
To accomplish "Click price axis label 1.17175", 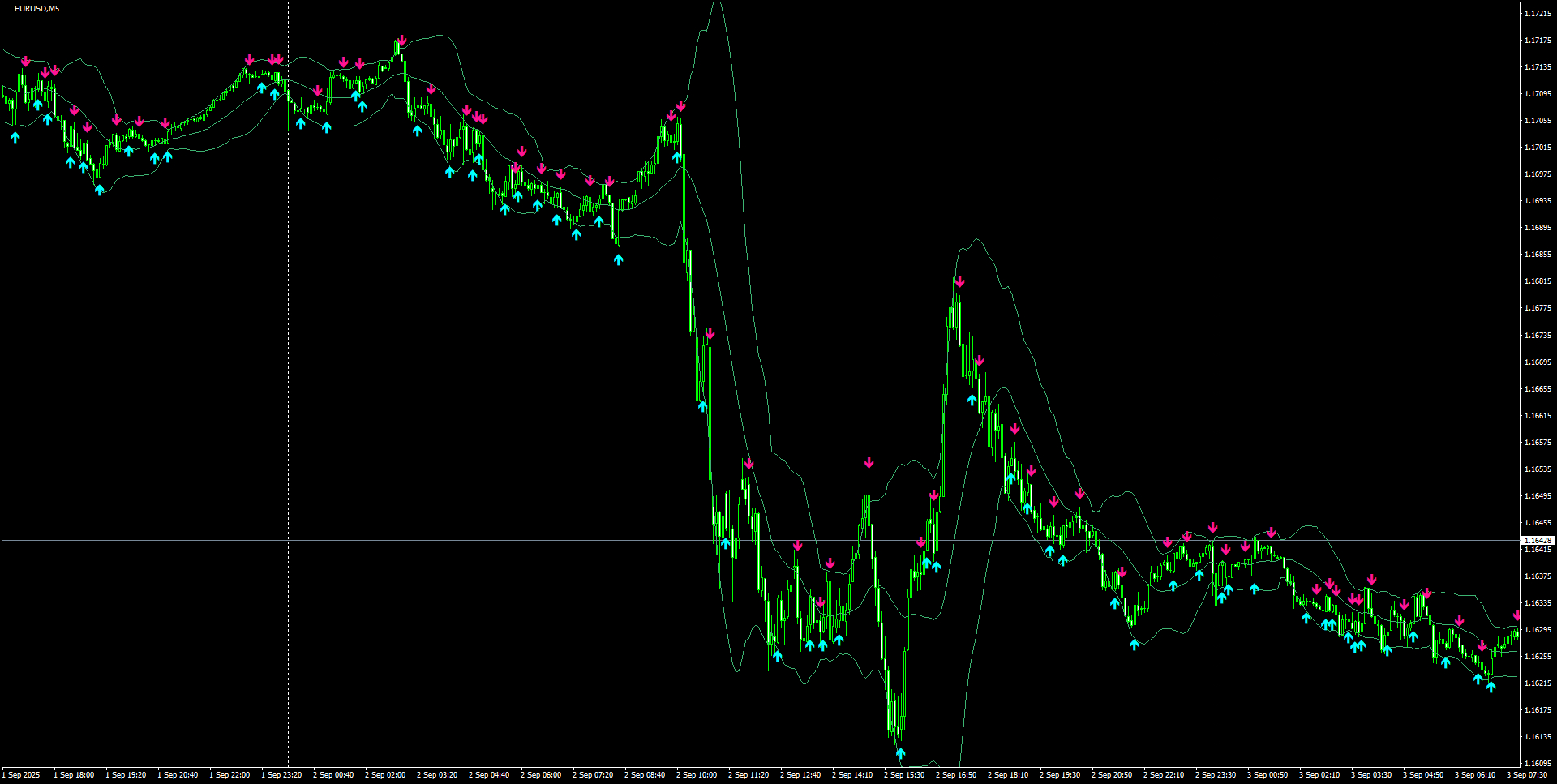I will pos(1538,41).
